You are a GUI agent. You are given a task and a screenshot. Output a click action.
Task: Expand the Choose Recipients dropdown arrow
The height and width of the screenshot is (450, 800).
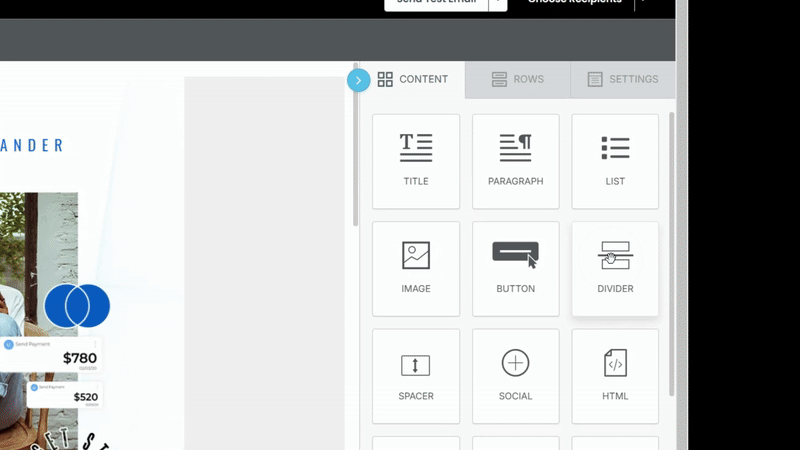[641, 3]
